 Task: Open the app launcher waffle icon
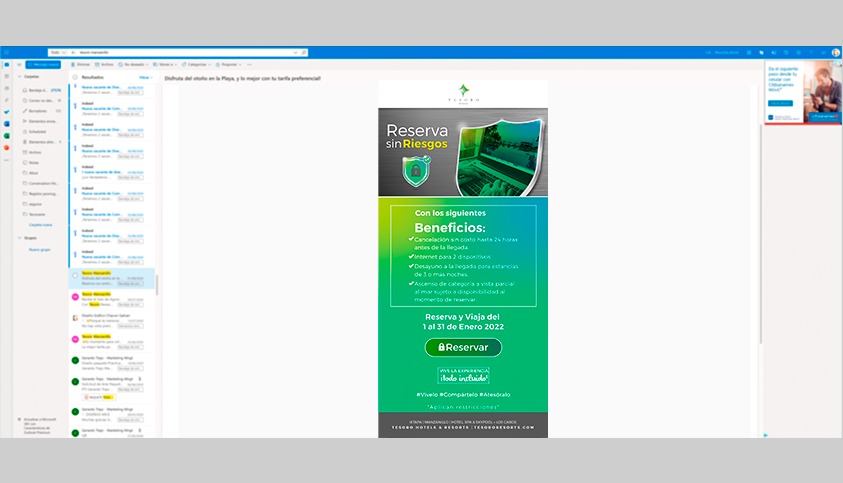tap(6, 52)
